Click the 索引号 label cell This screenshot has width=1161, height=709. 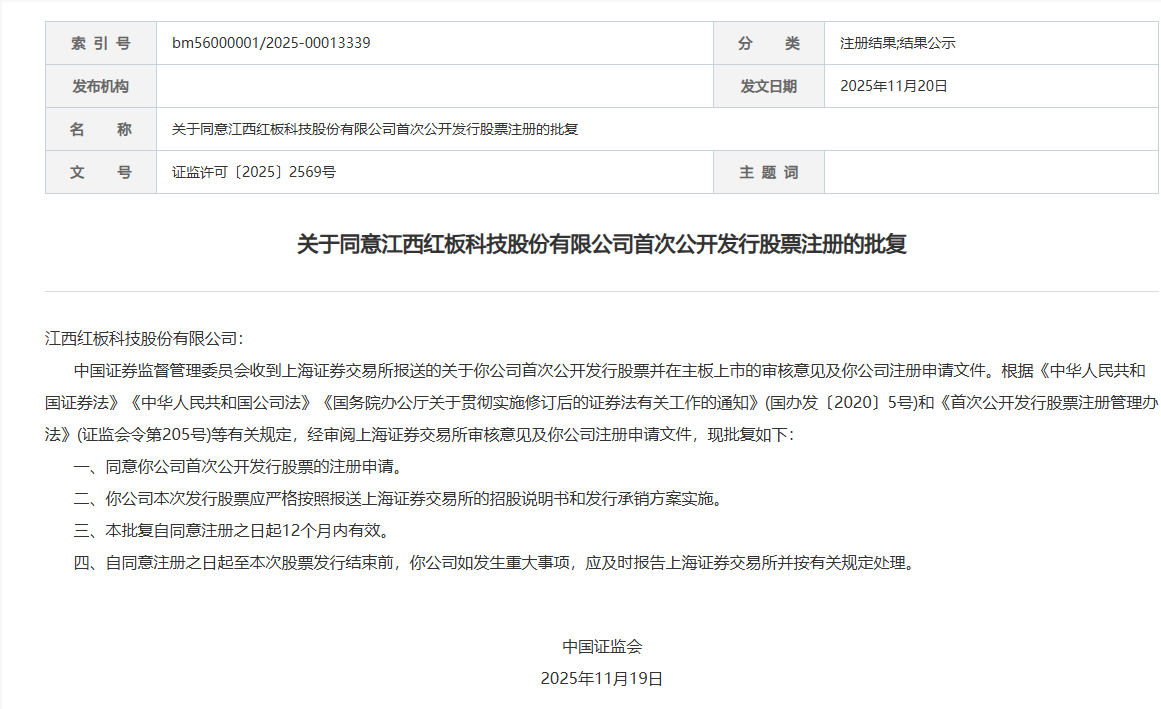[x=100, y=42]
